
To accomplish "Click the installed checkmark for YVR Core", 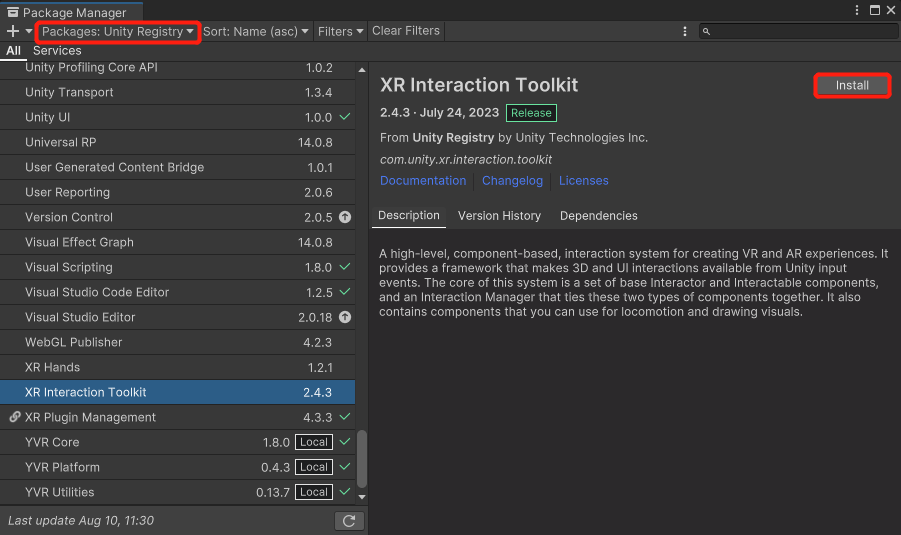I will 345,442.
